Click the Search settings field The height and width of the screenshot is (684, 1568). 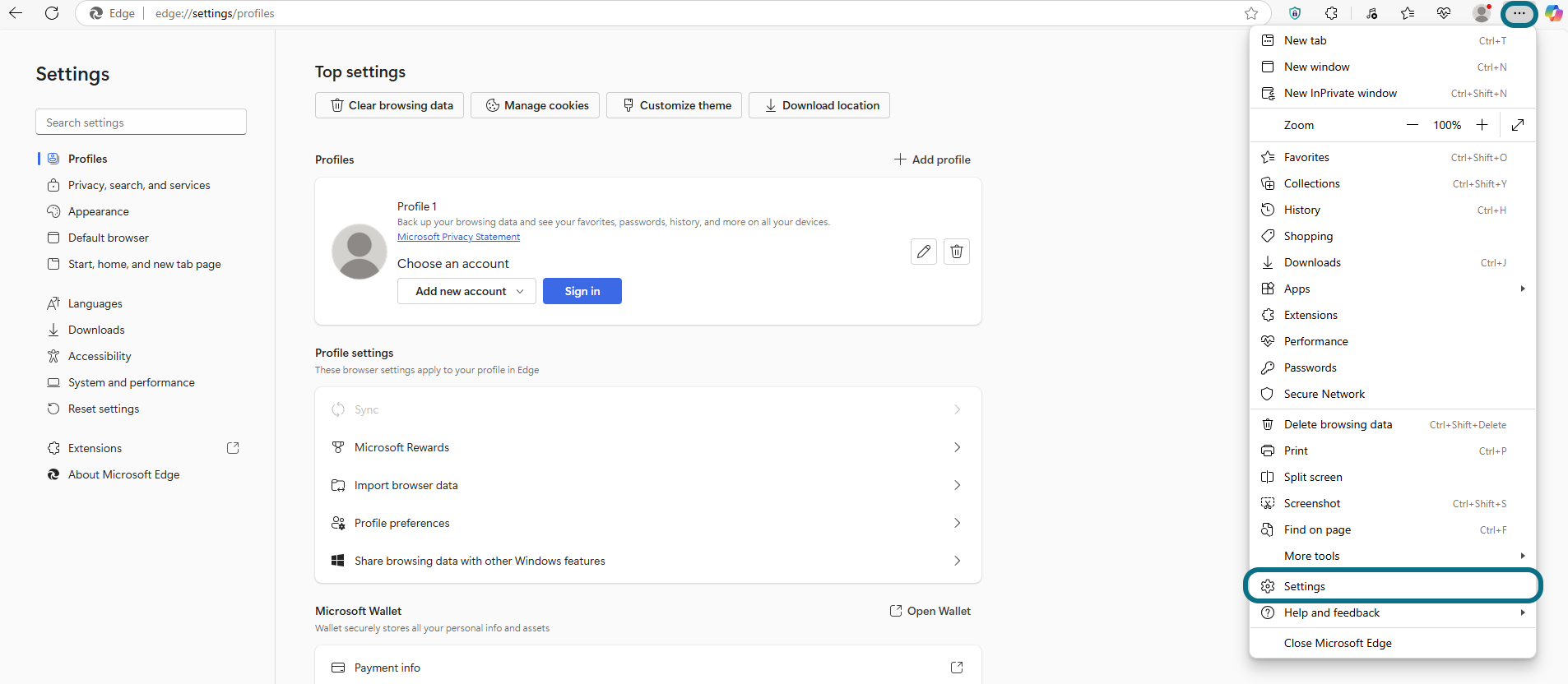[141, 122]
